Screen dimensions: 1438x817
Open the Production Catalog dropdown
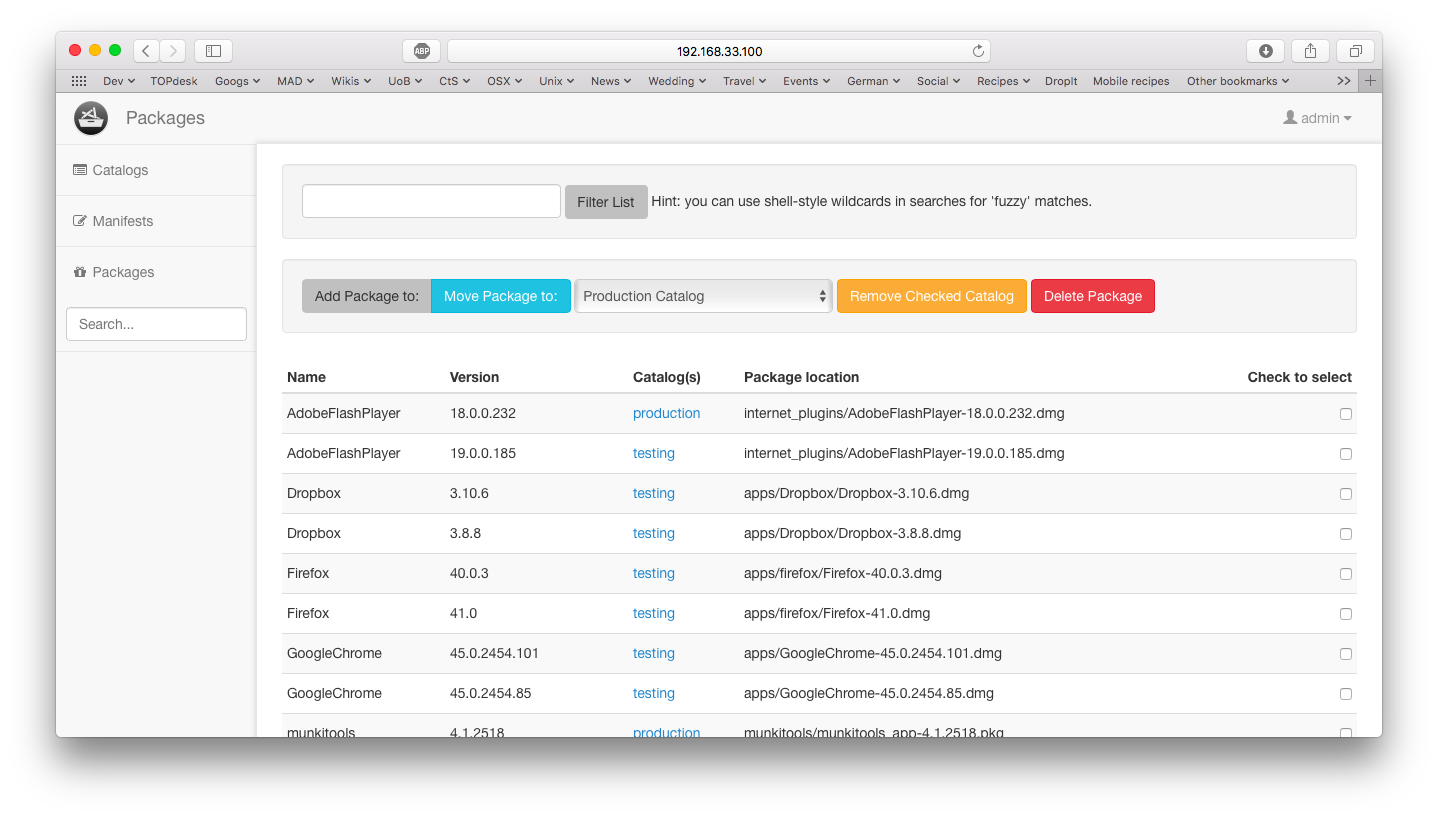[704, 296]
